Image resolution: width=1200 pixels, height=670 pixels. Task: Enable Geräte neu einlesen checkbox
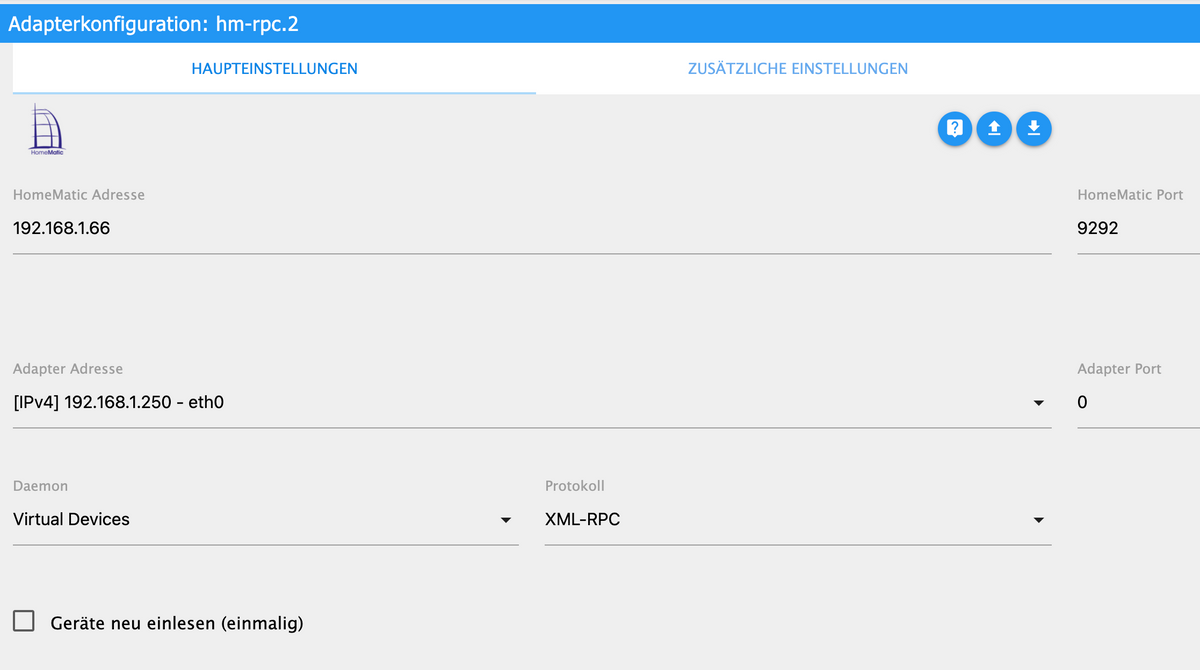24,622
